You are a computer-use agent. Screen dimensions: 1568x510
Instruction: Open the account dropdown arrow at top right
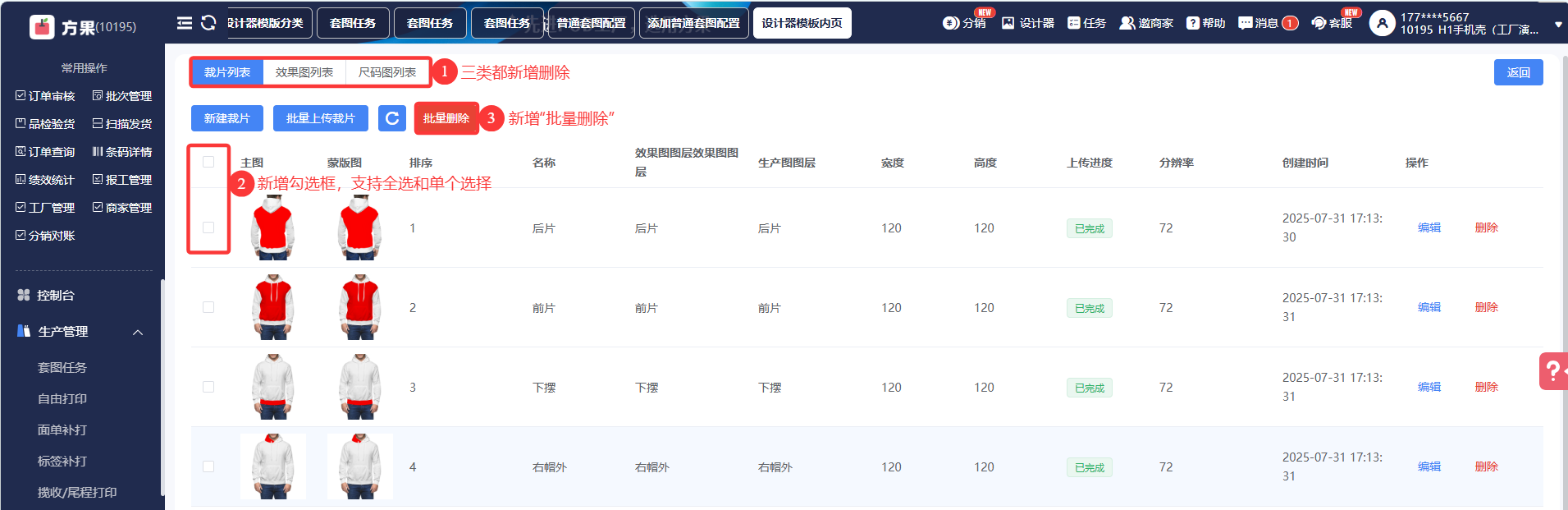1558,25
